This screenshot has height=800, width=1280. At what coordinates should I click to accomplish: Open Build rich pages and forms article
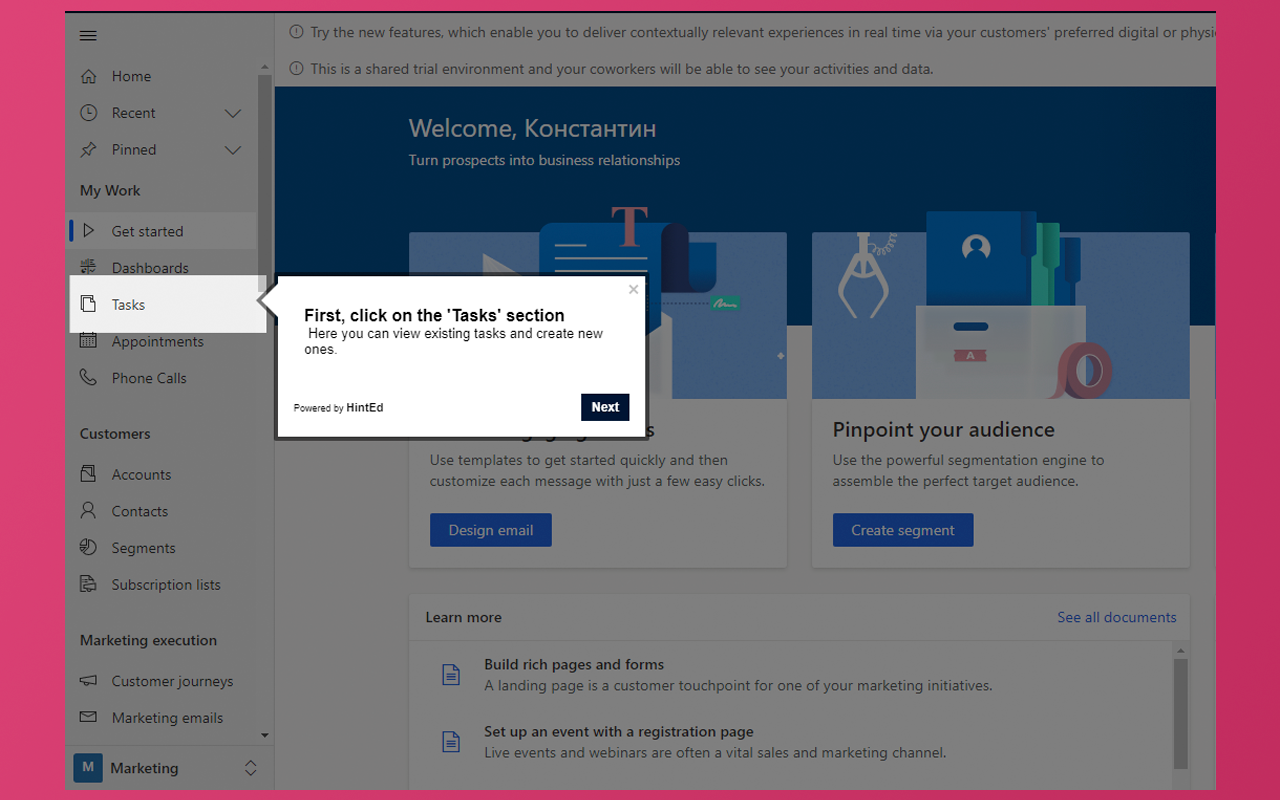pyautogui.click(x=574, y=664)
